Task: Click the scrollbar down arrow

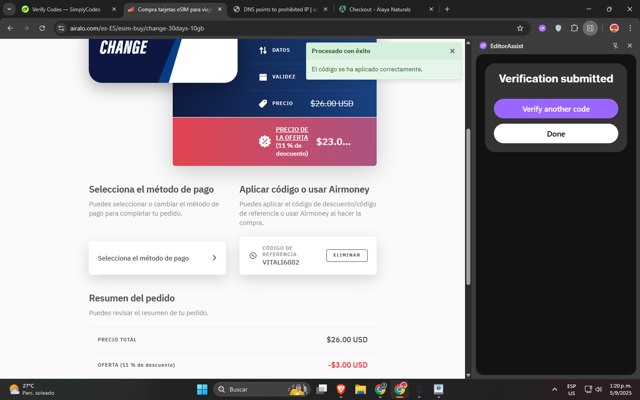Action: pyautogui.click(x=468, y=375)
